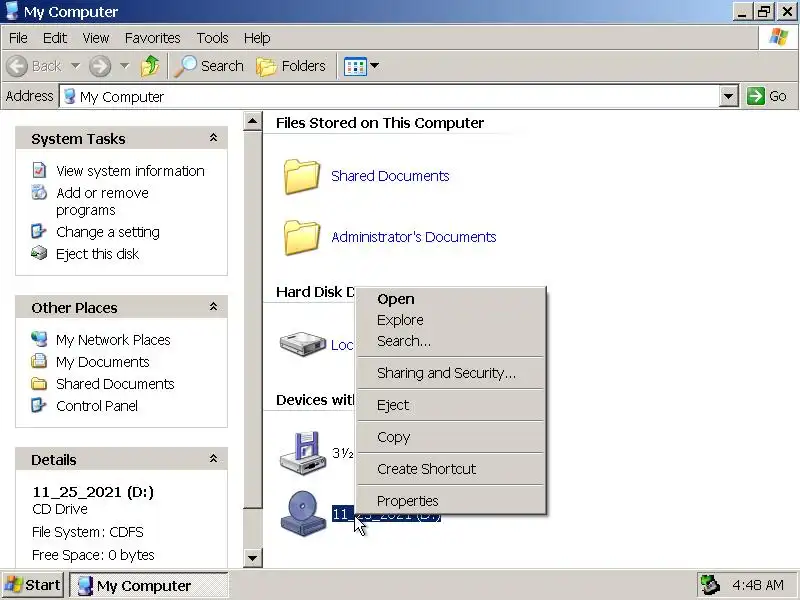Viewport: 800px width, 600px height.
Task: Expand the Address bar dropdown
Action: pos(729,96)
